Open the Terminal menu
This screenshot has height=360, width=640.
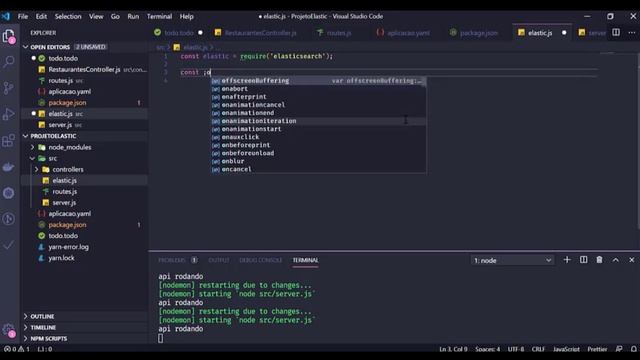(159, 16)
